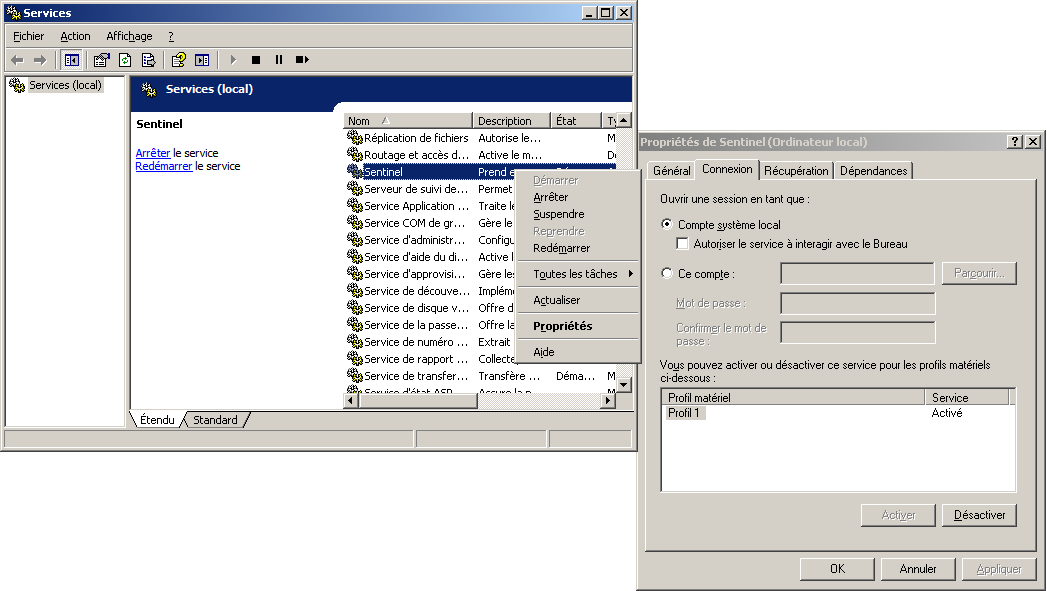Click scroll left arrow of services list

[x=351, y=401]
